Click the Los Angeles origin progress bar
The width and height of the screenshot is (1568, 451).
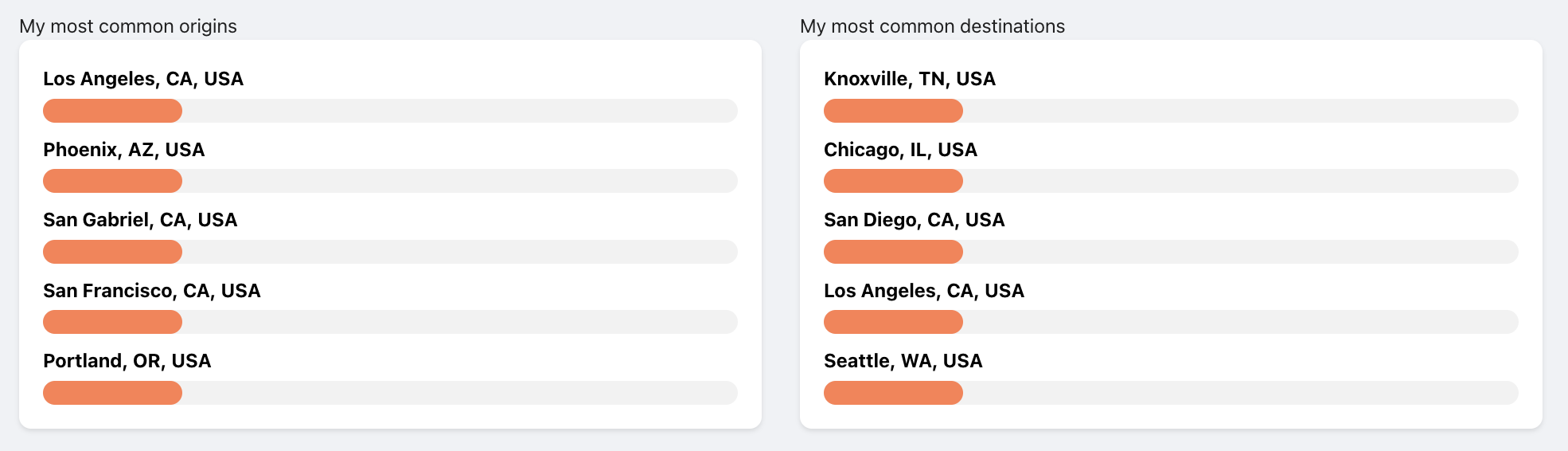390,111
